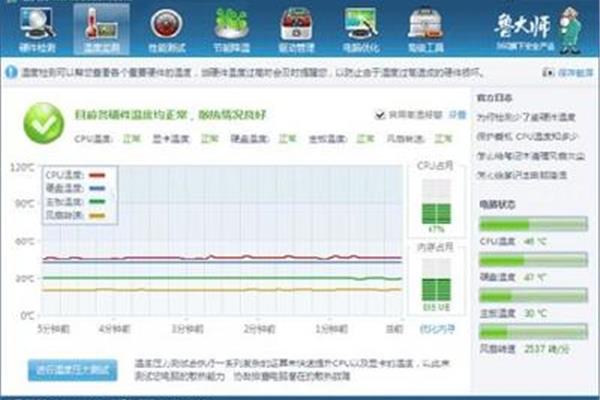Click the 硬盘温度 正常 status text in header row
The image size is (600, 400).
[287, 139]
